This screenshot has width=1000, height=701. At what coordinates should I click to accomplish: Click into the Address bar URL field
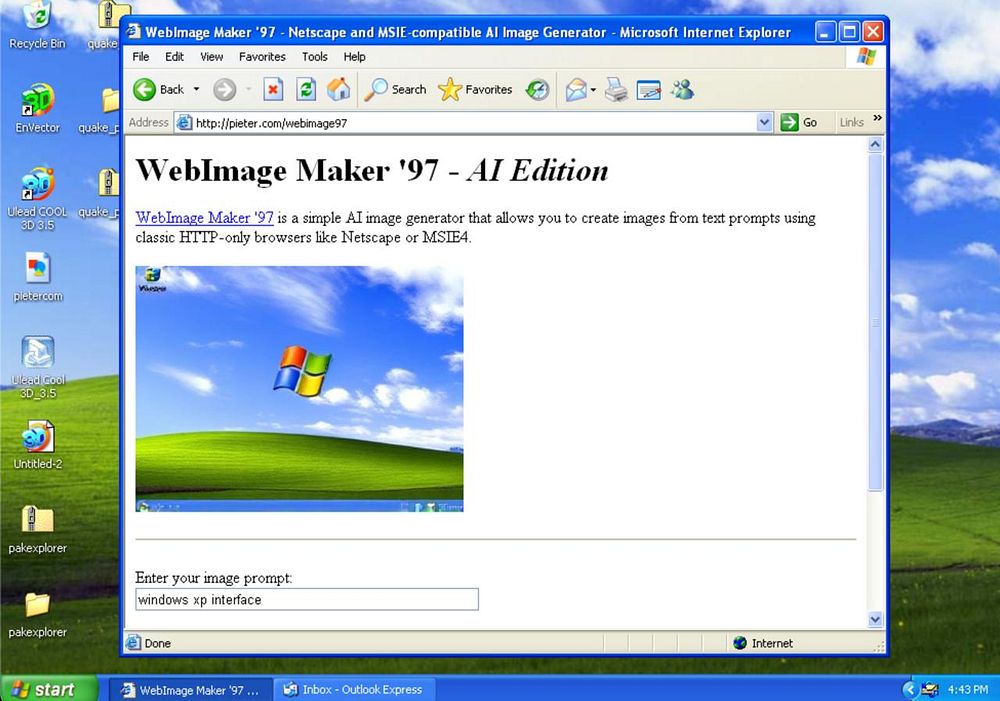coord(472,122)
